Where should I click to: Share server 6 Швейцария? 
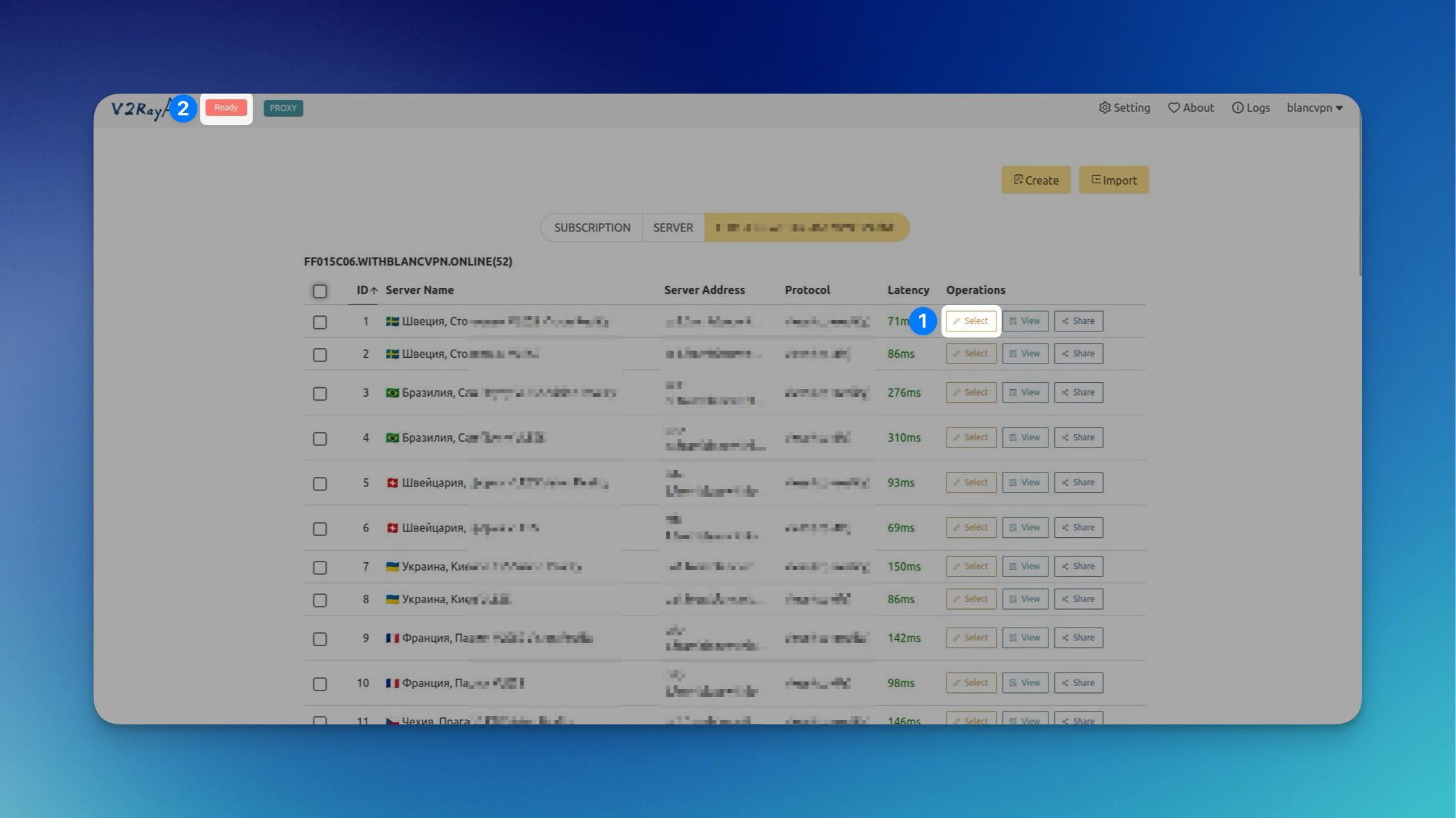click(1078, 528)
